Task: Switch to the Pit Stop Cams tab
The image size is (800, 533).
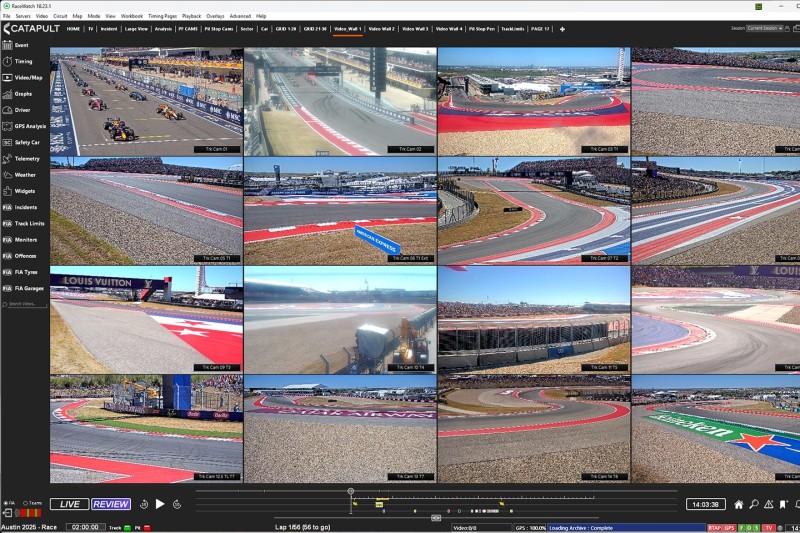Action: coord(218,29)
